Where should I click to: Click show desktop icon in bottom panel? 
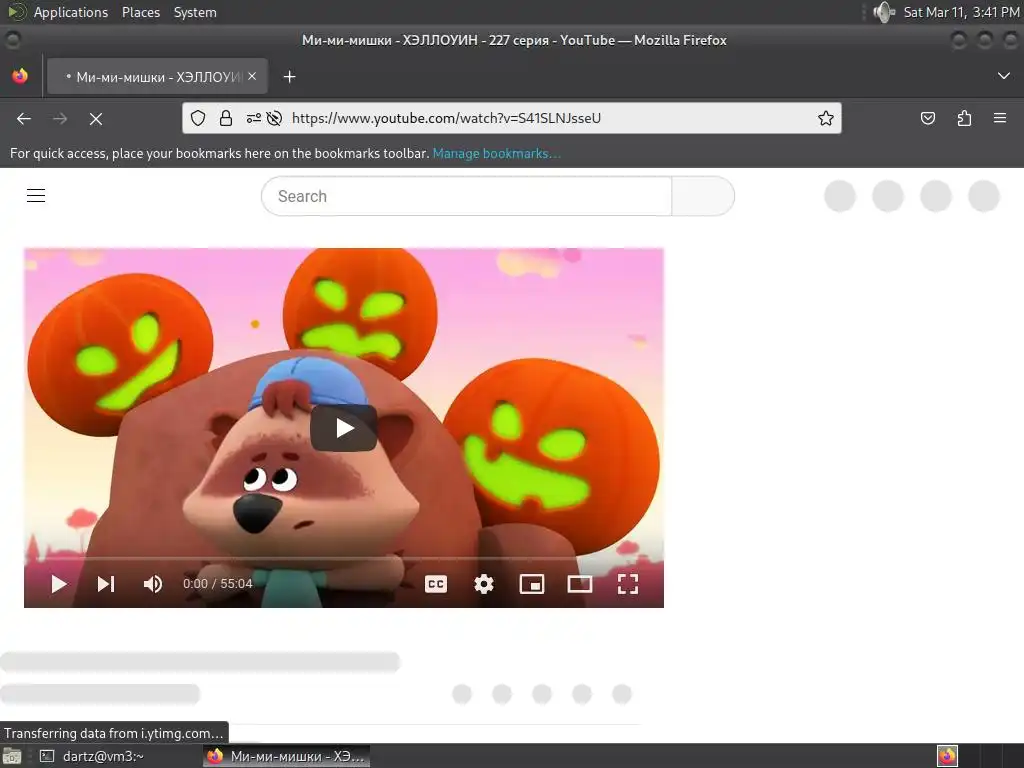12,756
